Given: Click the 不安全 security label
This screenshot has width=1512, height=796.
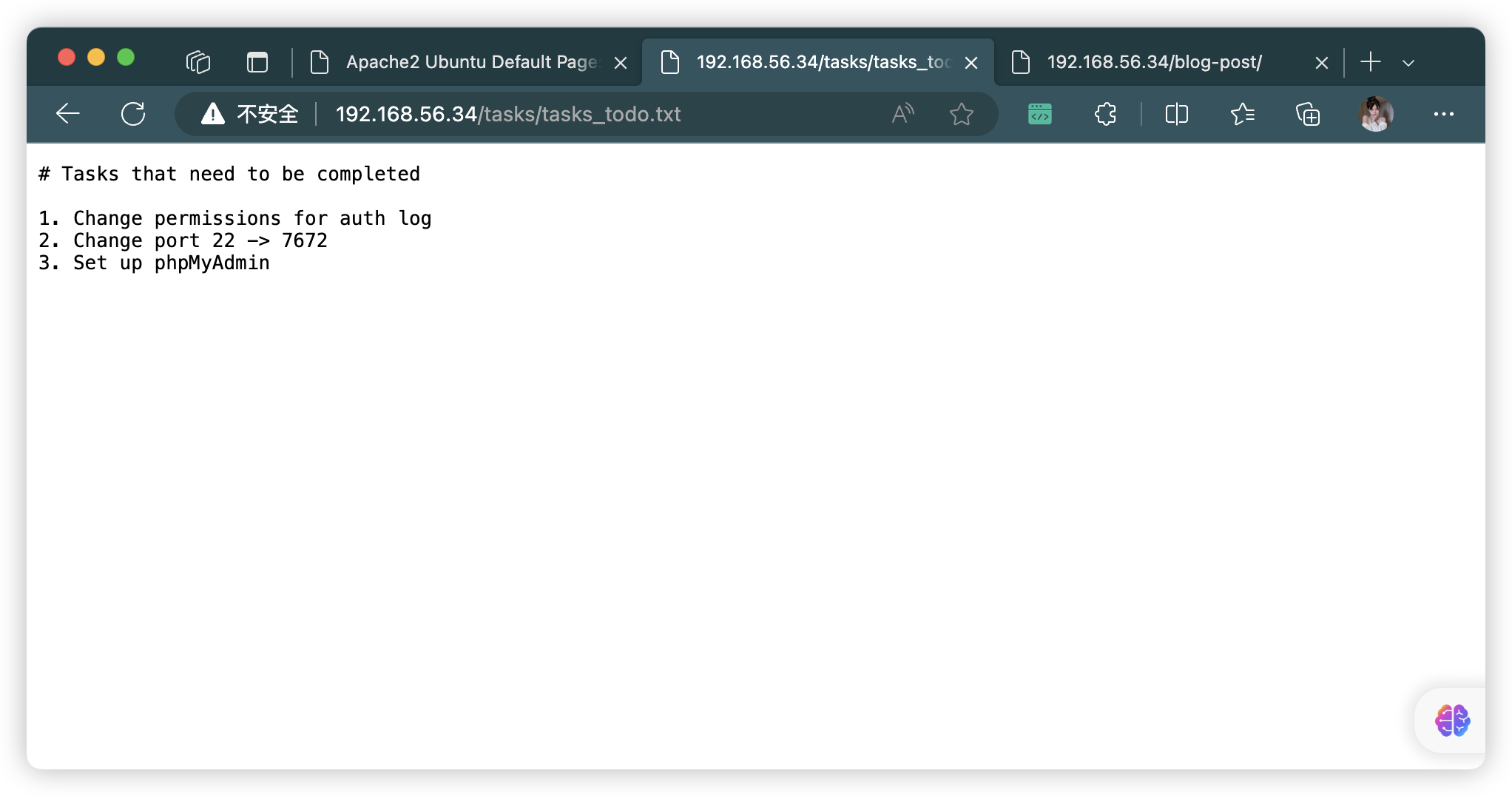Looking at the screenshot, I should point(268,114).
